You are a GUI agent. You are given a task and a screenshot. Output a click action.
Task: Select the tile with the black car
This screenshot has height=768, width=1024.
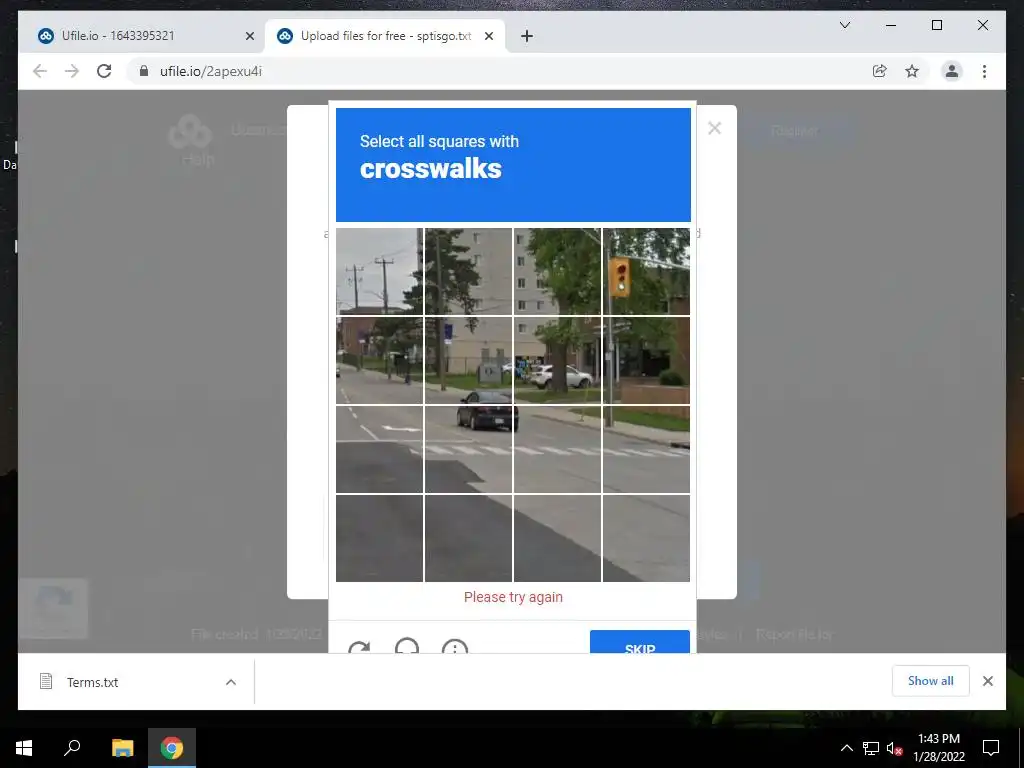(468, 449)
